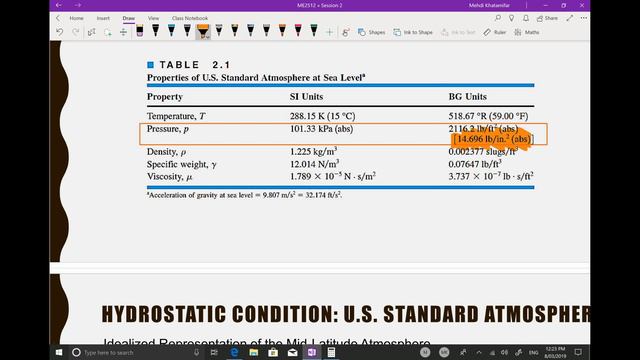Click the 'Viscosity, μ' row label
The width and height of the screenshot is (640, 360).
click(x=169, y=177)
